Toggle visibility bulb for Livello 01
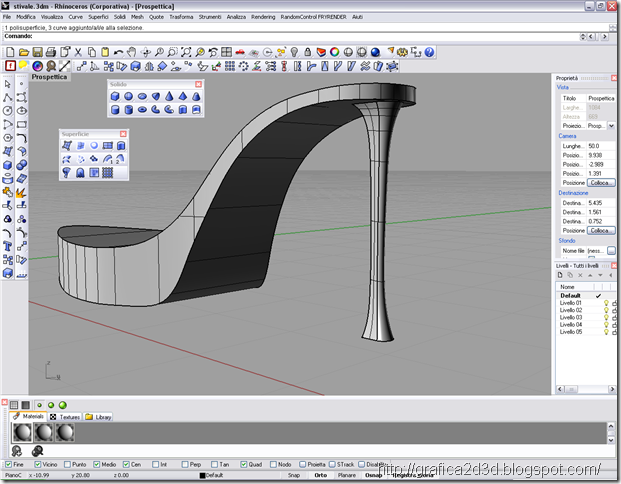 [606, 303]
